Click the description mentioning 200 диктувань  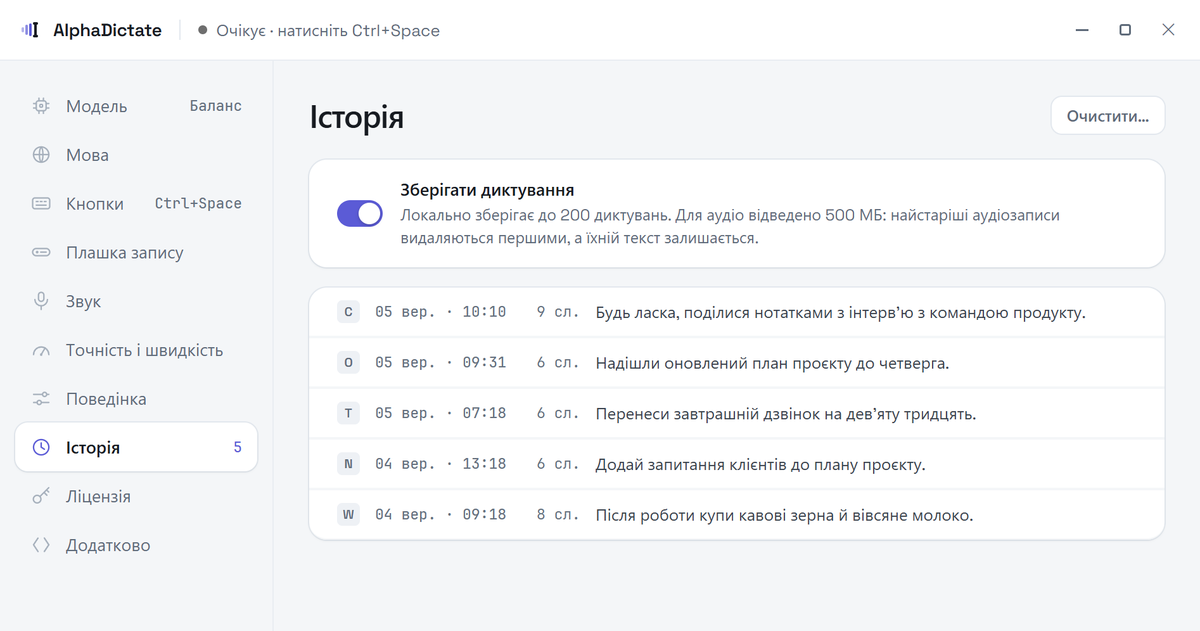730,227
